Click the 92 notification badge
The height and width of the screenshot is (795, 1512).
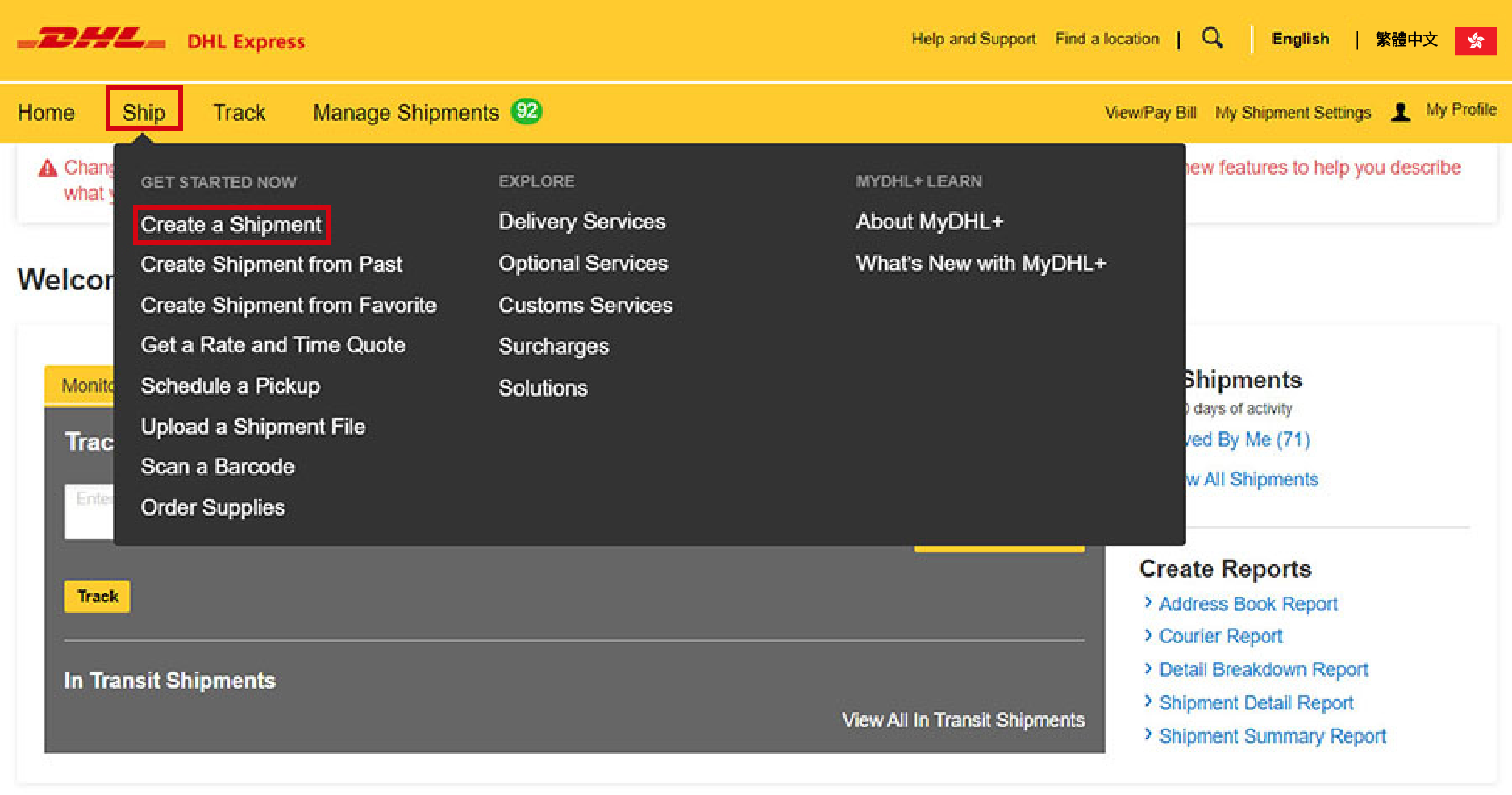527,111
